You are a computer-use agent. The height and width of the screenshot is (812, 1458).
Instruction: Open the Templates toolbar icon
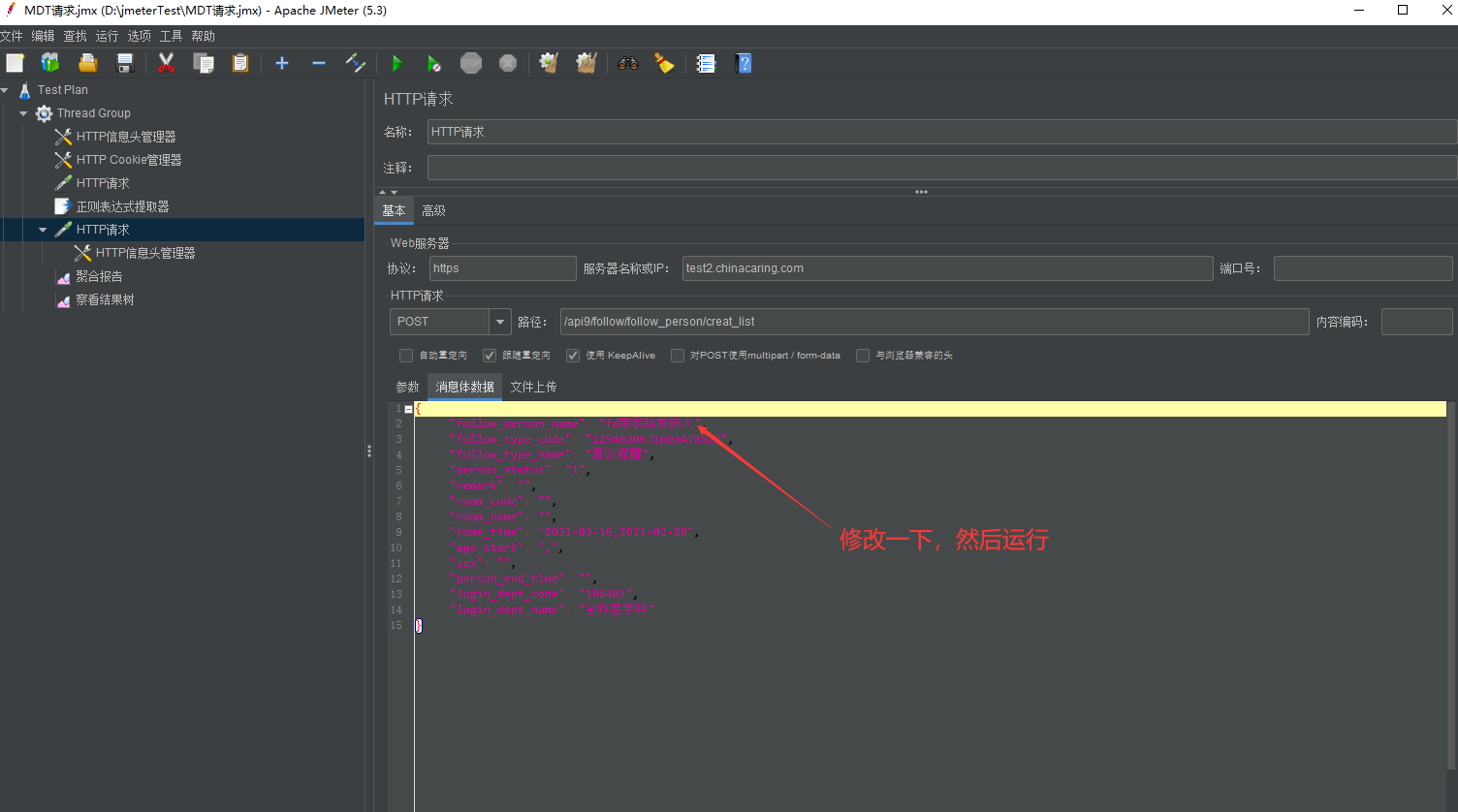point(50,63)
